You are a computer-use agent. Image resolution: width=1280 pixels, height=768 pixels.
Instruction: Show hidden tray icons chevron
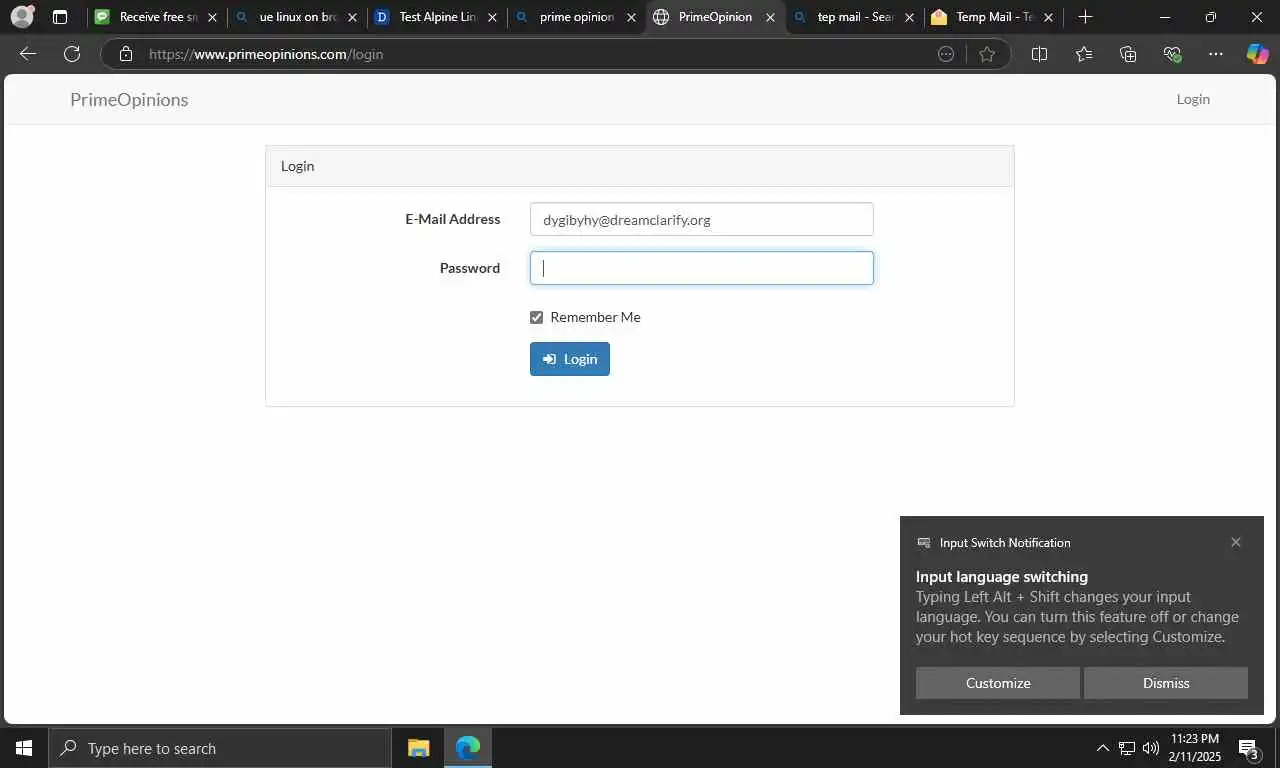(1102, 748)
